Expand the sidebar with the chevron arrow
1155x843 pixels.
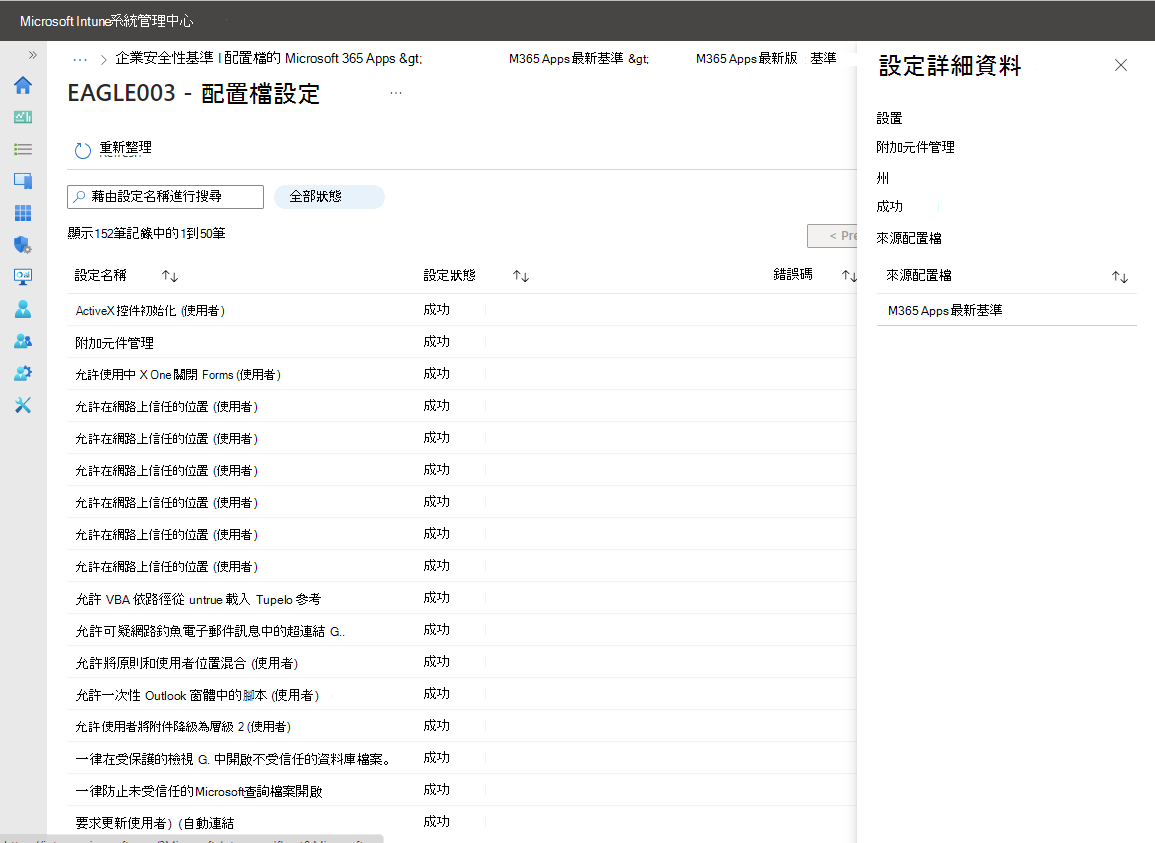click(x=33, y=55)
